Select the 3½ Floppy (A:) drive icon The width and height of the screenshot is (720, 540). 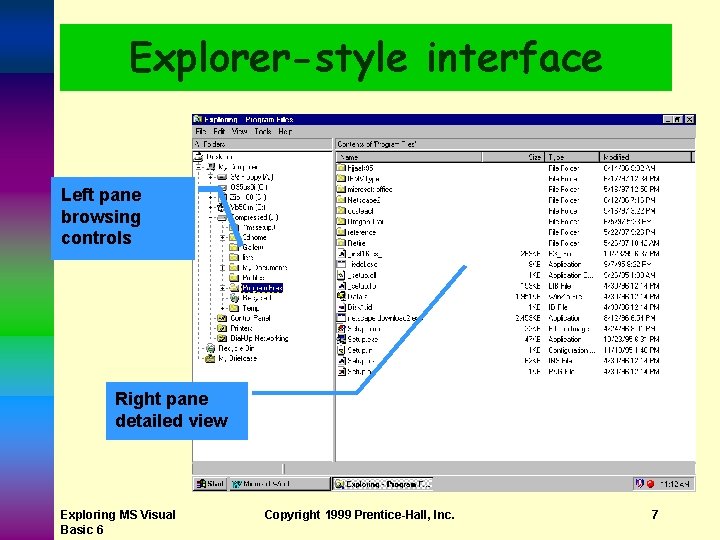click(x=222, y=177)
